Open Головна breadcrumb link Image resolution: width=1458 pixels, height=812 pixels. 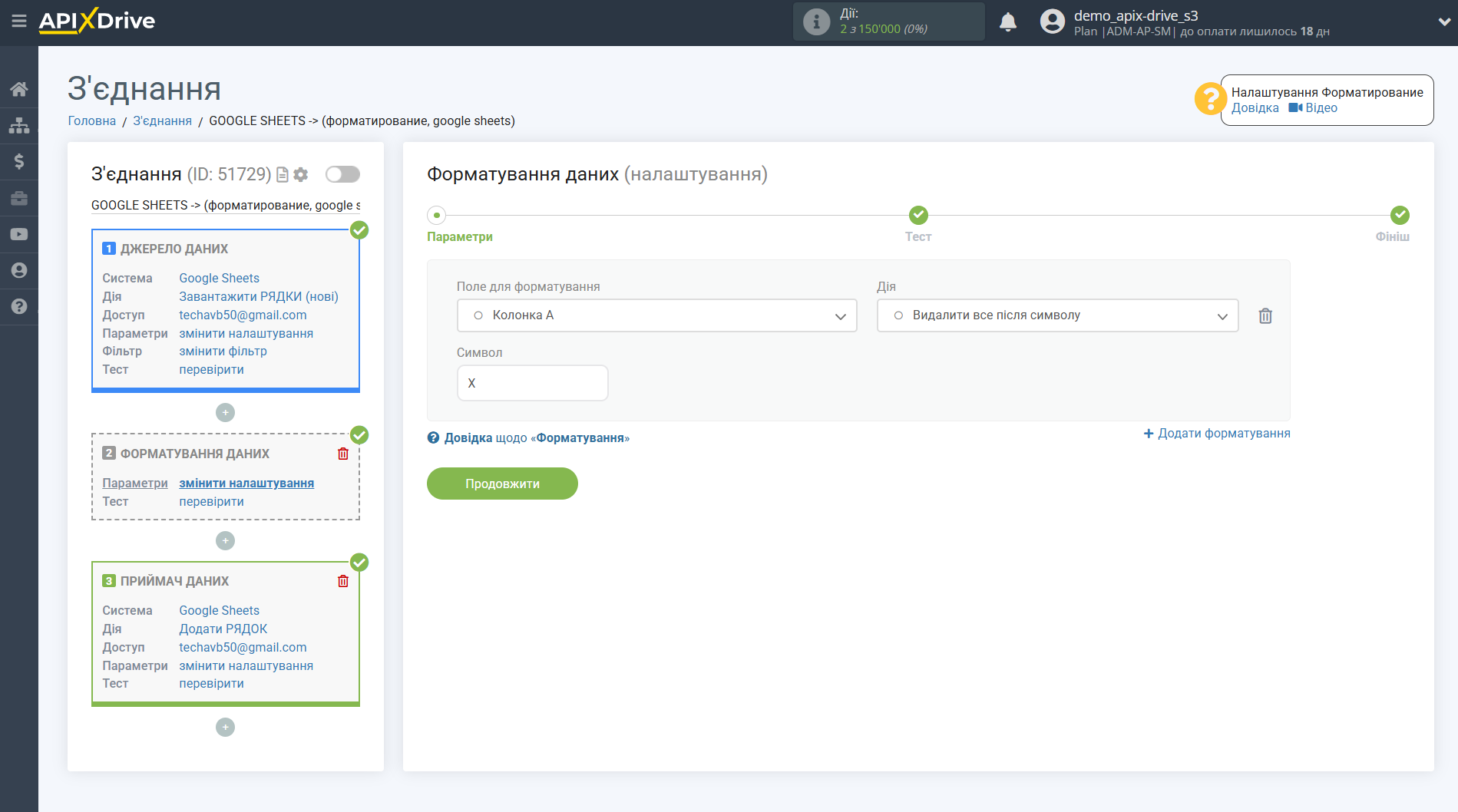click(x=92, y=121)
